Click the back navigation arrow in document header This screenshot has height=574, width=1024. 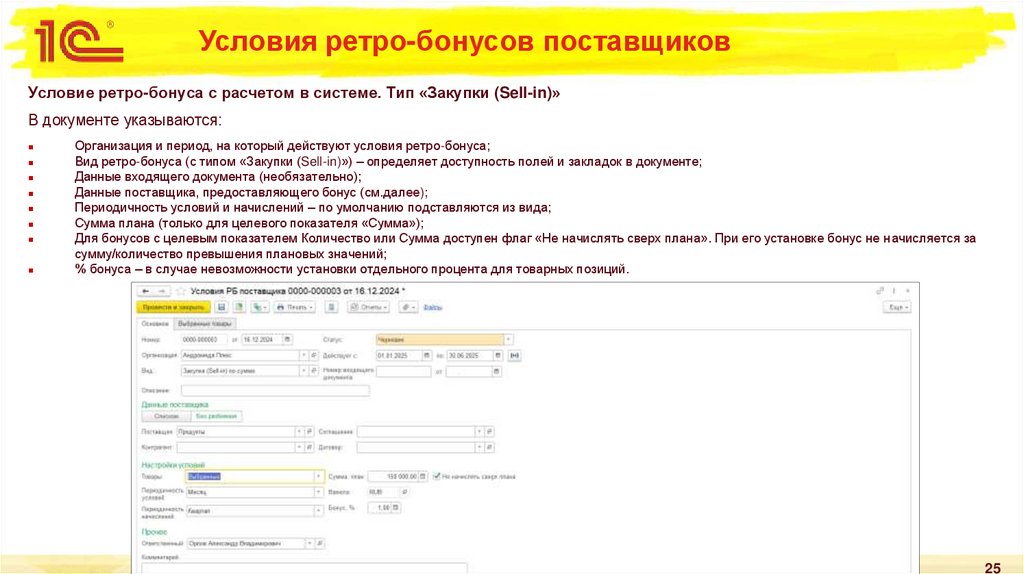coord(146,291)
